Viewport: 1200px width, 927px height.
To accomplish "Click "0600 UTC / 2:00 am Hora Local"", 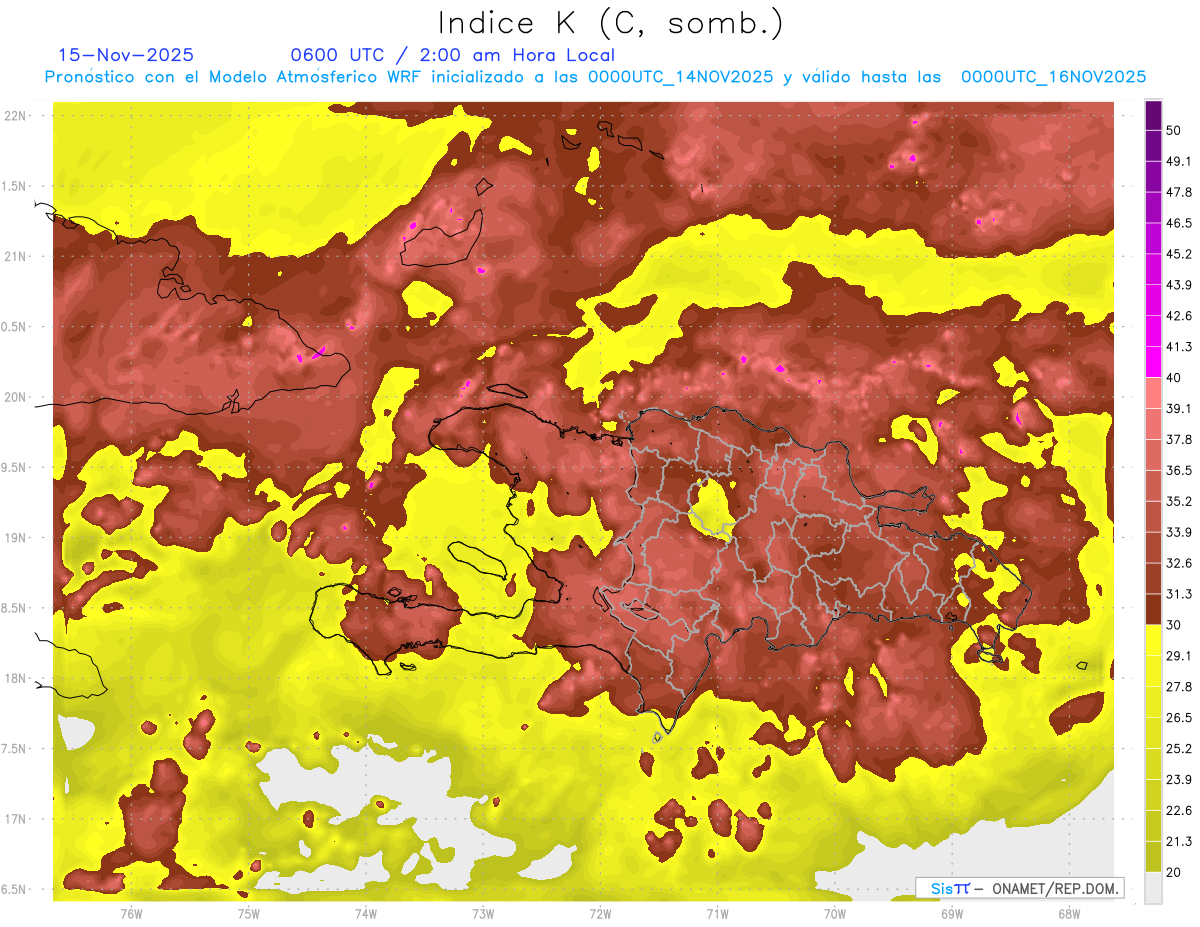I will [x=453, y=55].
